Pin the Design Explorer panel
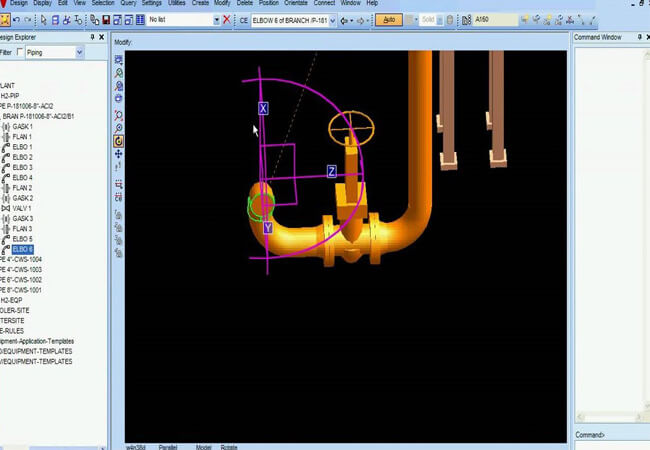 coord(92,37)
